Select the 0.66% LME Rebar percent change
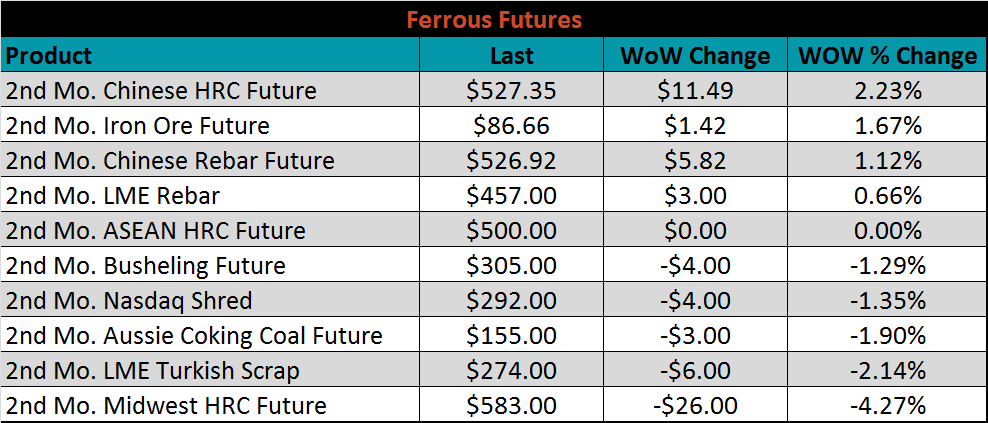Viewport: 988px width, 423px height. pyautogui.click(x=887, y=195)
